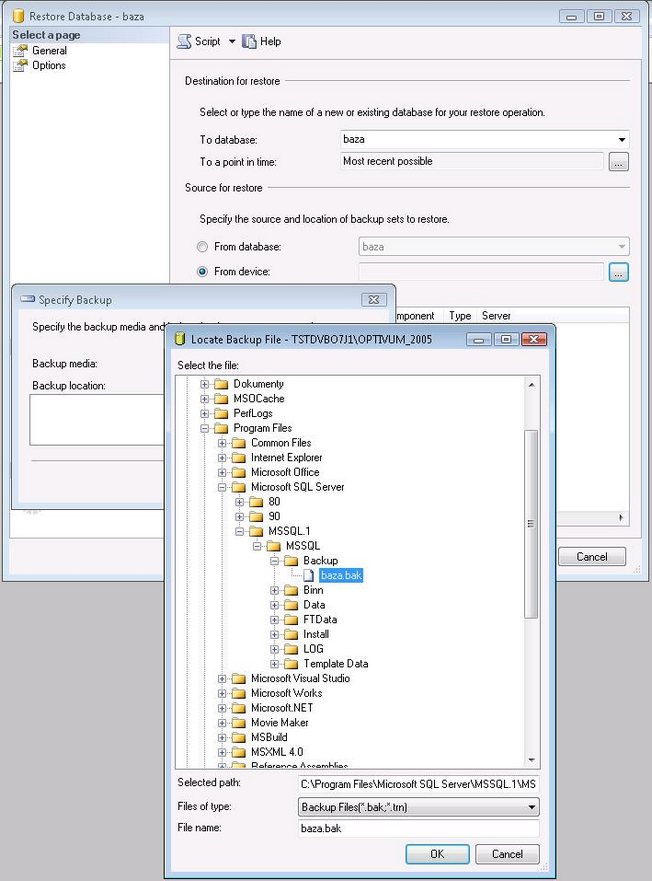The height and width of the screenshot is (881, 652).
Task: Click the Type column header
Action: 460,316
